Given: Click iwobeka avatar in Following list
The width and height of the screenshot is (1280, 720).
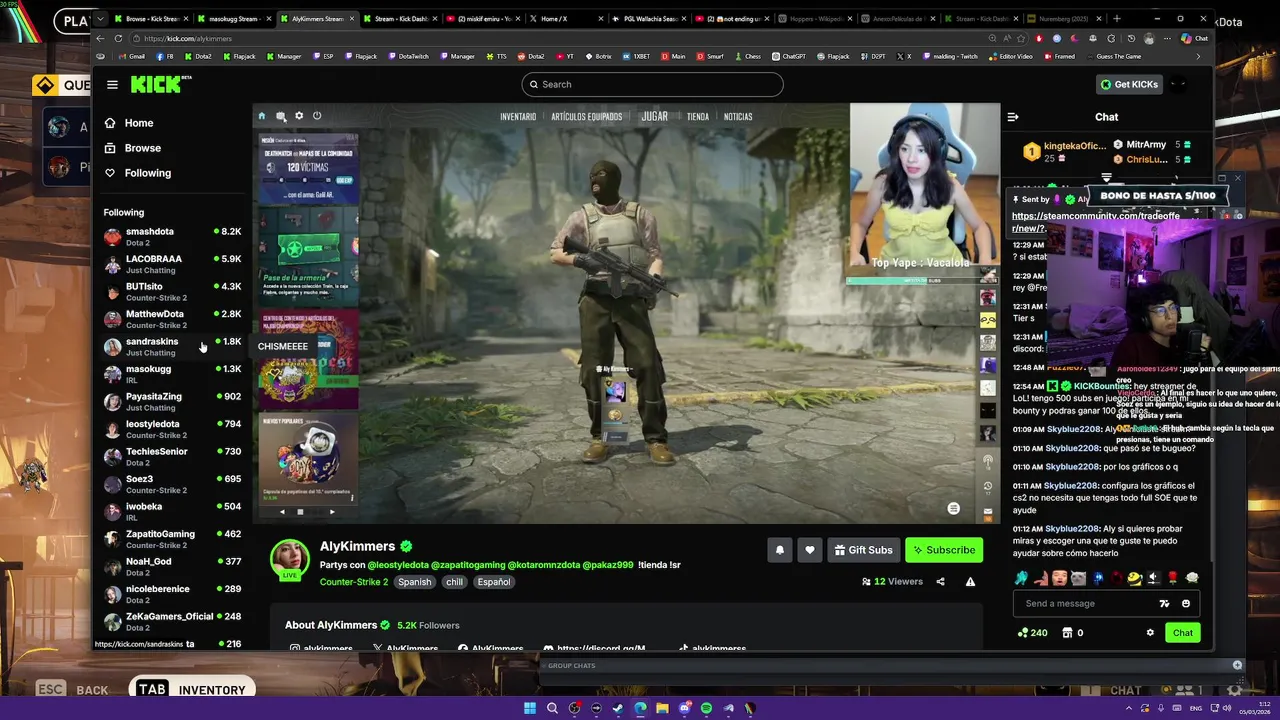Looking at the screenshot, I should tap(112, 512).
